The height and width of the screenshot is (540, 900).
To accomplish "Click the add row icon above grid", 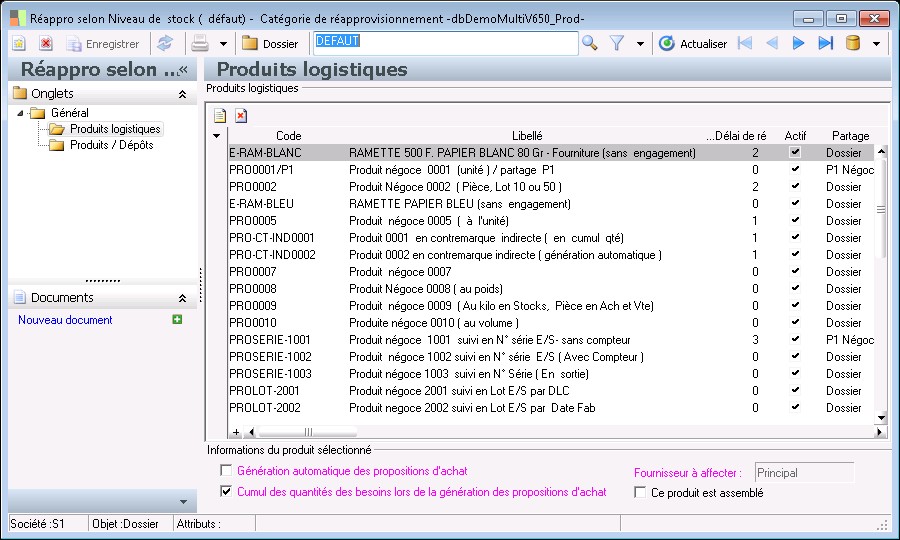I will (x=220, y=116).
